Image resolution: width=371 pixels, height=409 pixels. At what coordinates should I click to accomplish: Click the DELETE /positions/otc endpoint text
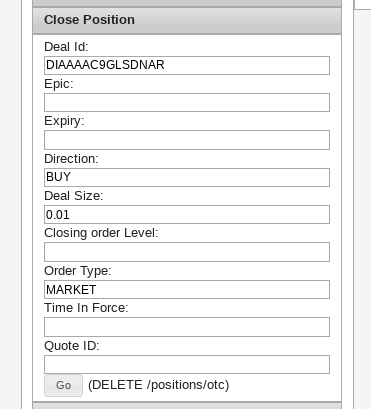(159, 385)
